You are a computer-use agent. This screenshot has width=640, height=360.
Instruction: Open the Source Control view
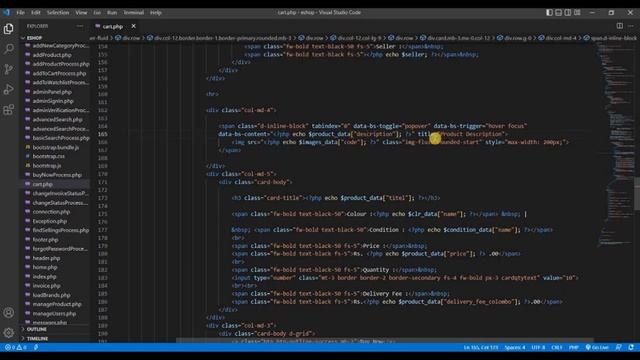pyautogui.click(x=9, y=69)
